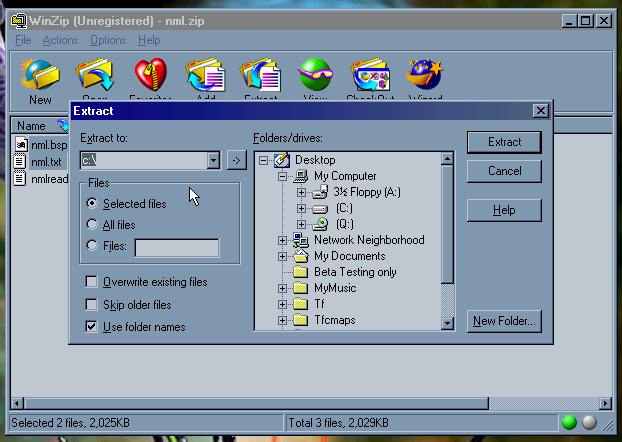
Task: Expand the MyMusic folder node
Action: 282,288
